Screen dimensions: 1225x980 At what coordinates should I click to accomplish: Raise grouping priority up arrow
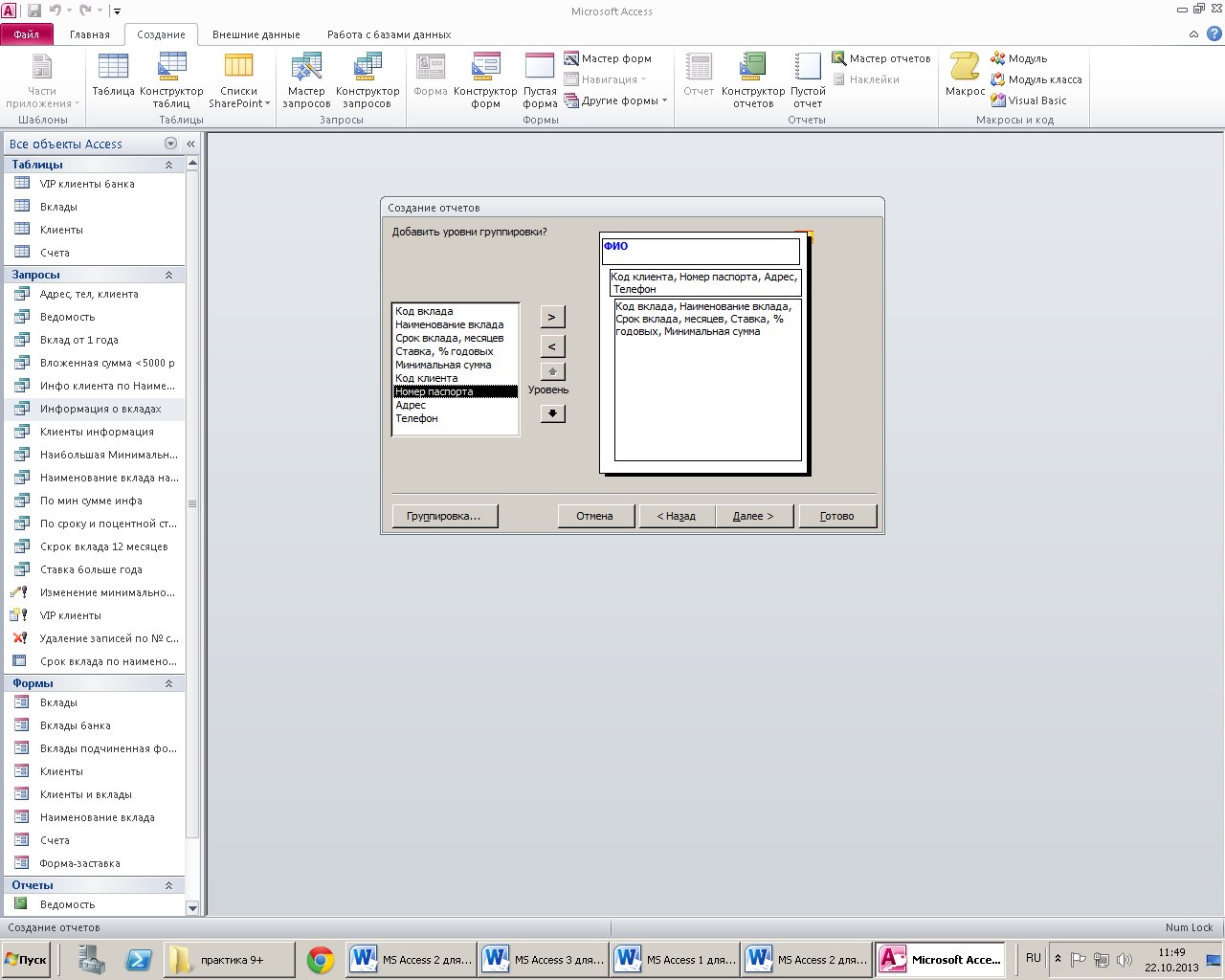tap(552, 372)
